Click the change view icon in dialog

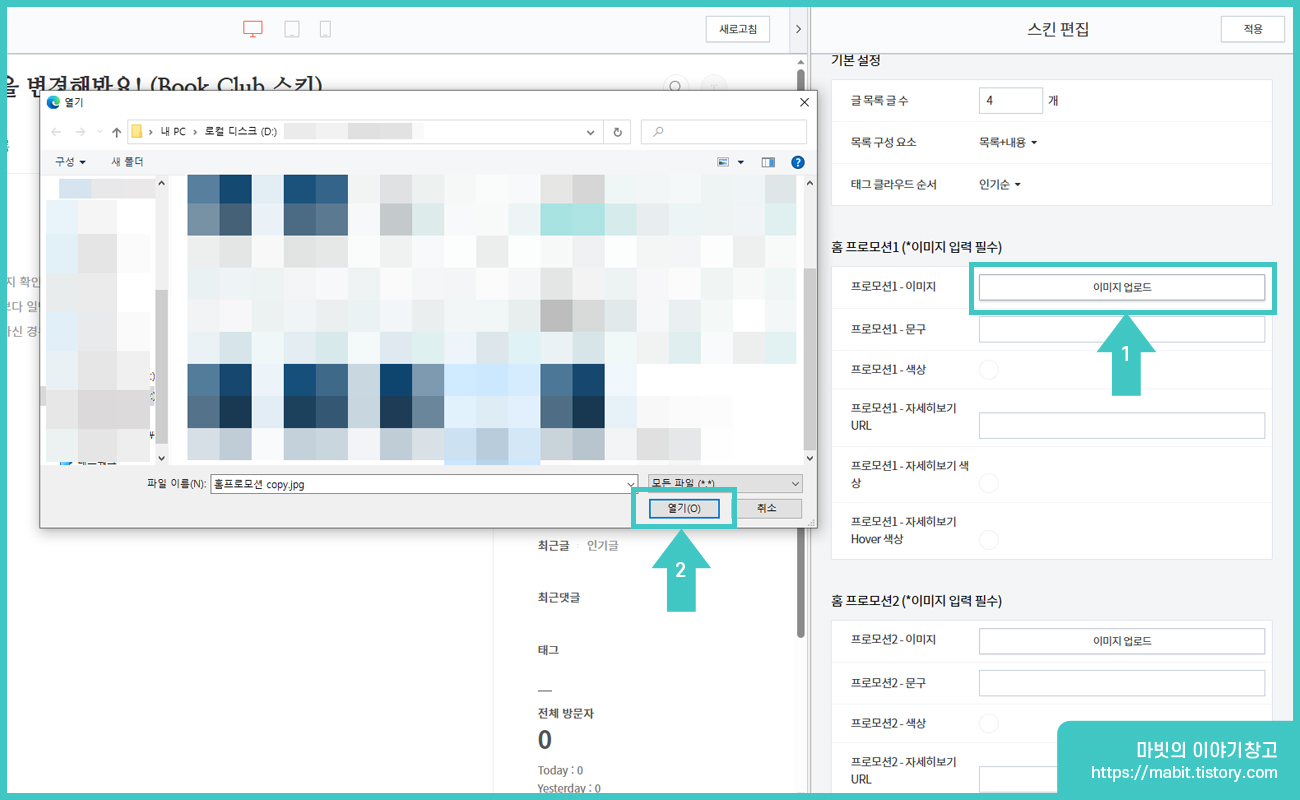click(x=723, y=162)
